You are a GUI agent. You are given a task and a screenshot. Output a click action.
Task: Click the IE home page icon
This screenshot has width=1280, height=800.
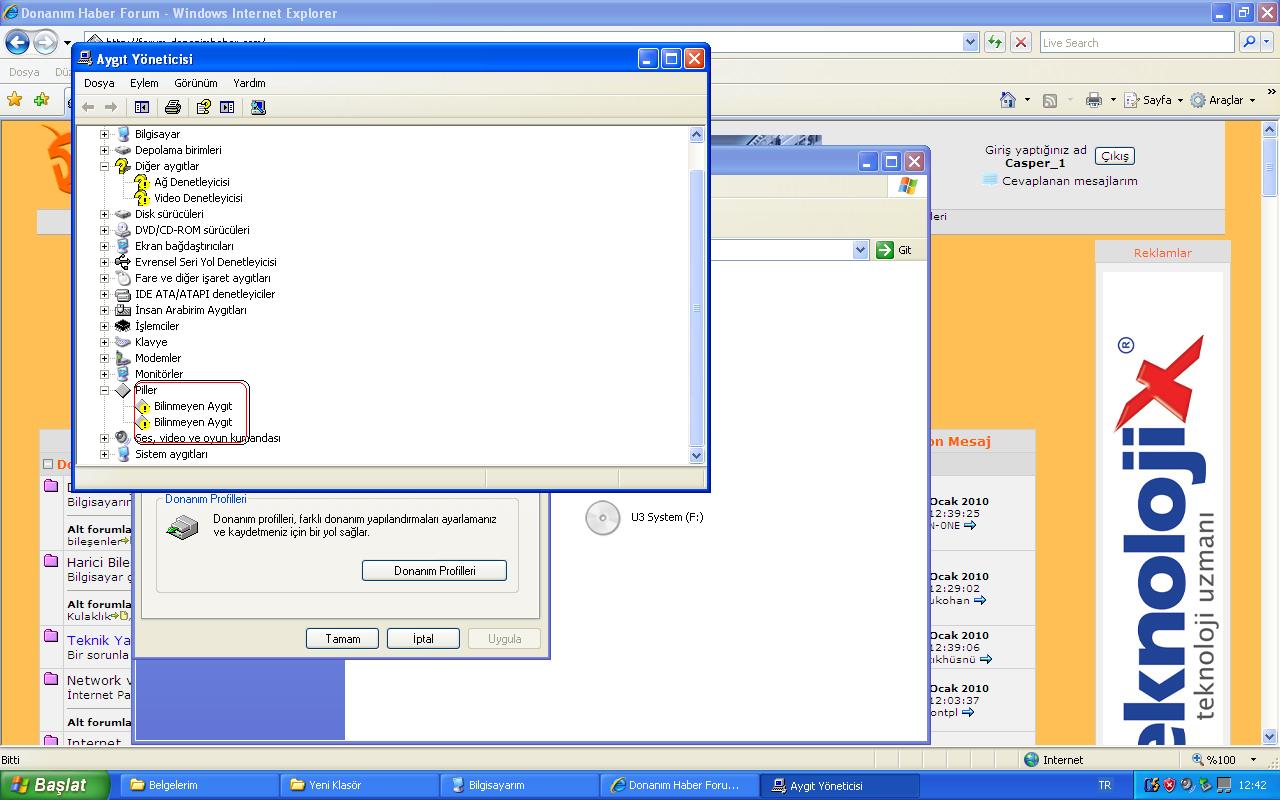(x=1008, y=100)
